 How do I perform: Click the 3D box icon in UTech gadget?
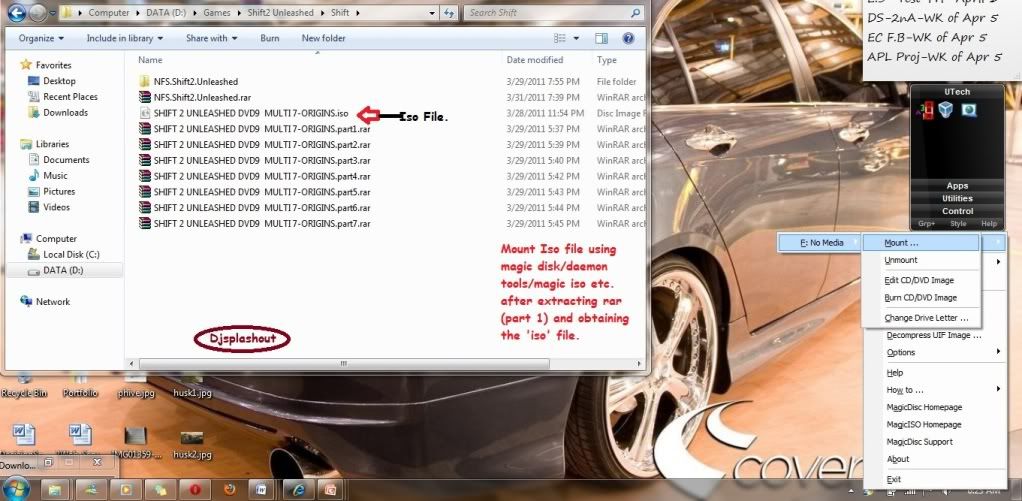click(946, 110)
